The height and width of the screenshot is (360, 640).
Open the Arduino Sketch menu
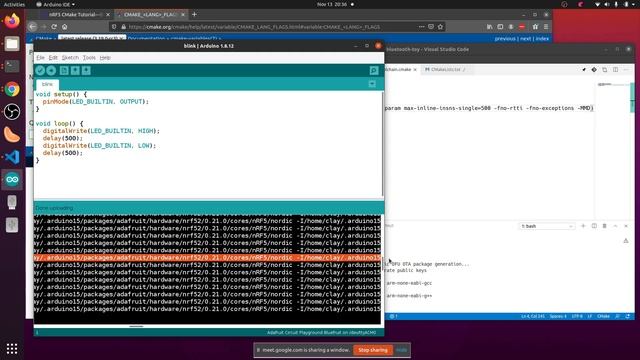[x=70, y=58]
